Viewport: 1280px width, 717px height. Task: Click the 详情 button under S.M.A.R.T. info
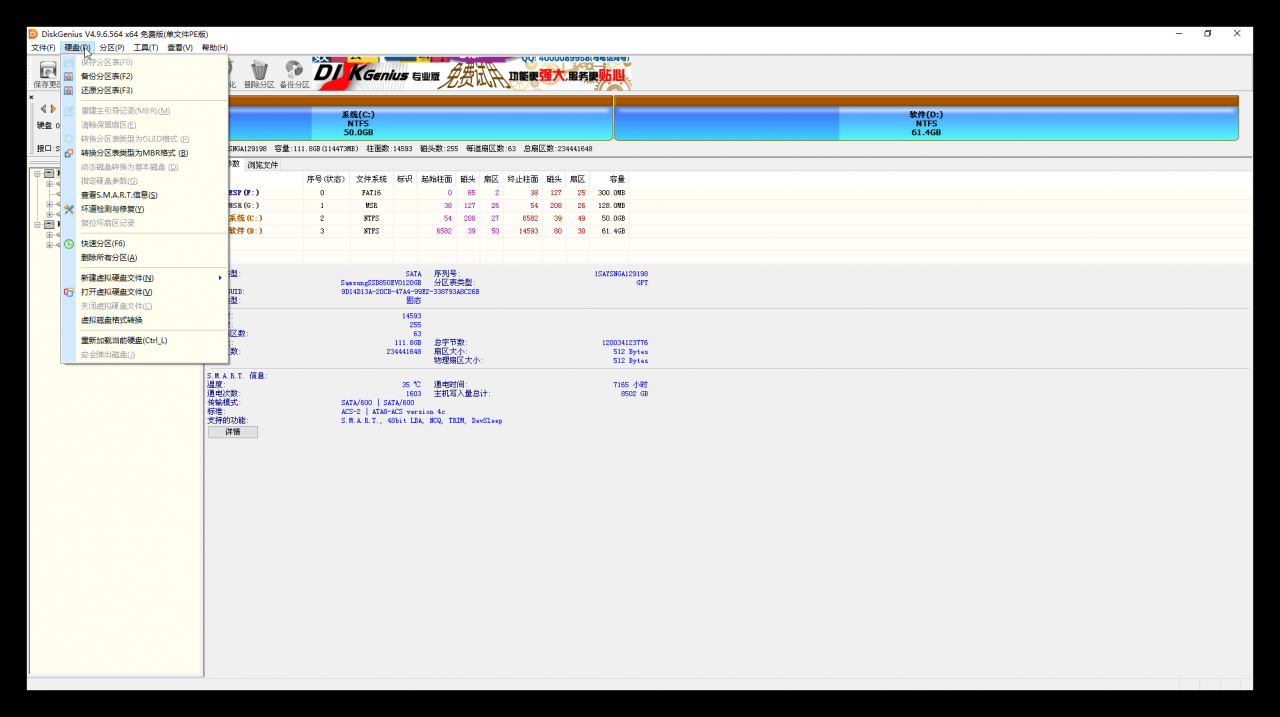coord(232,432)
